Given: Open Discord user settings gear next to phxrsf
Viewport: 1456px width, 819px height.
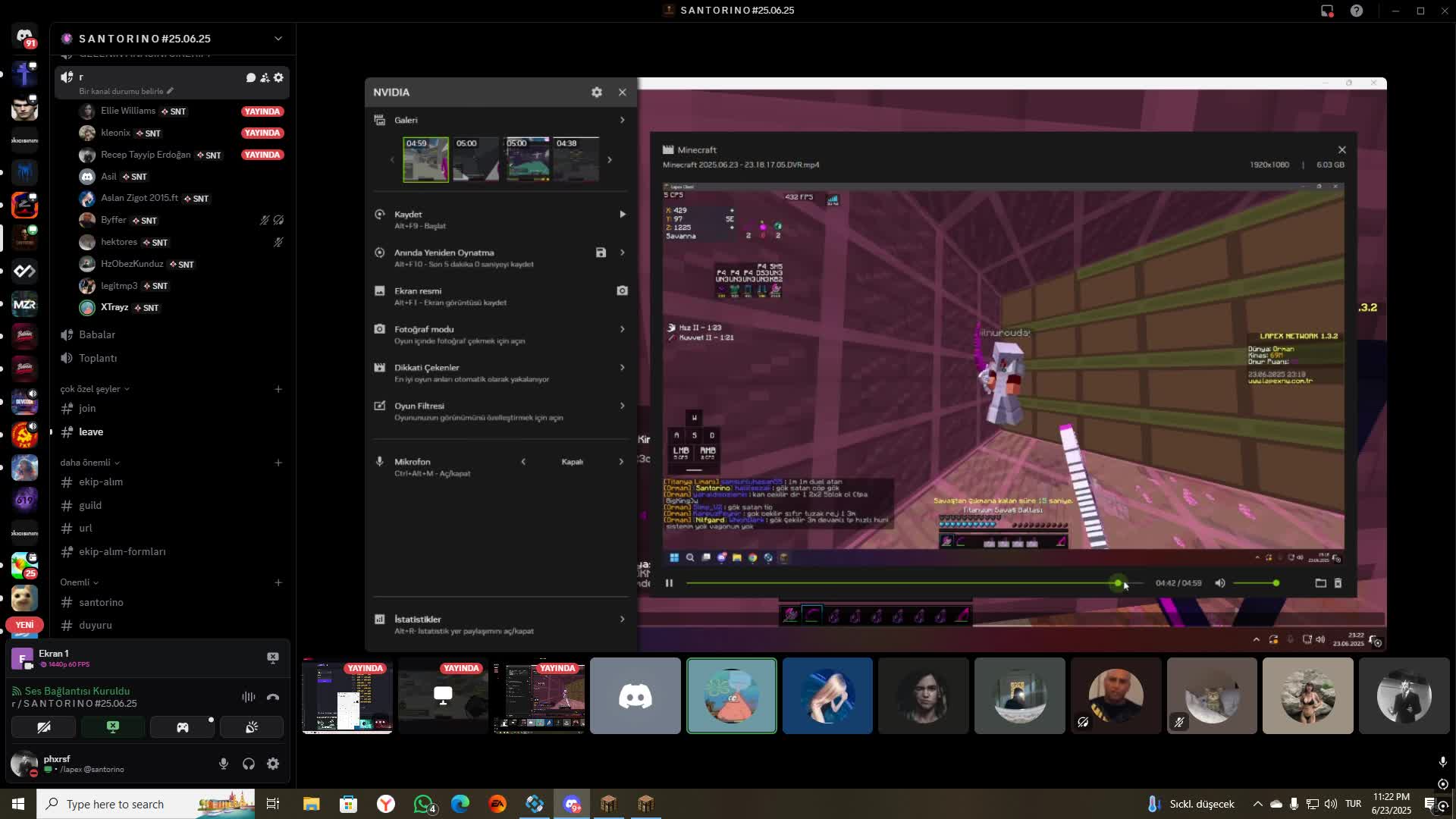Looking at the screenshot, I should click(272, 764).
